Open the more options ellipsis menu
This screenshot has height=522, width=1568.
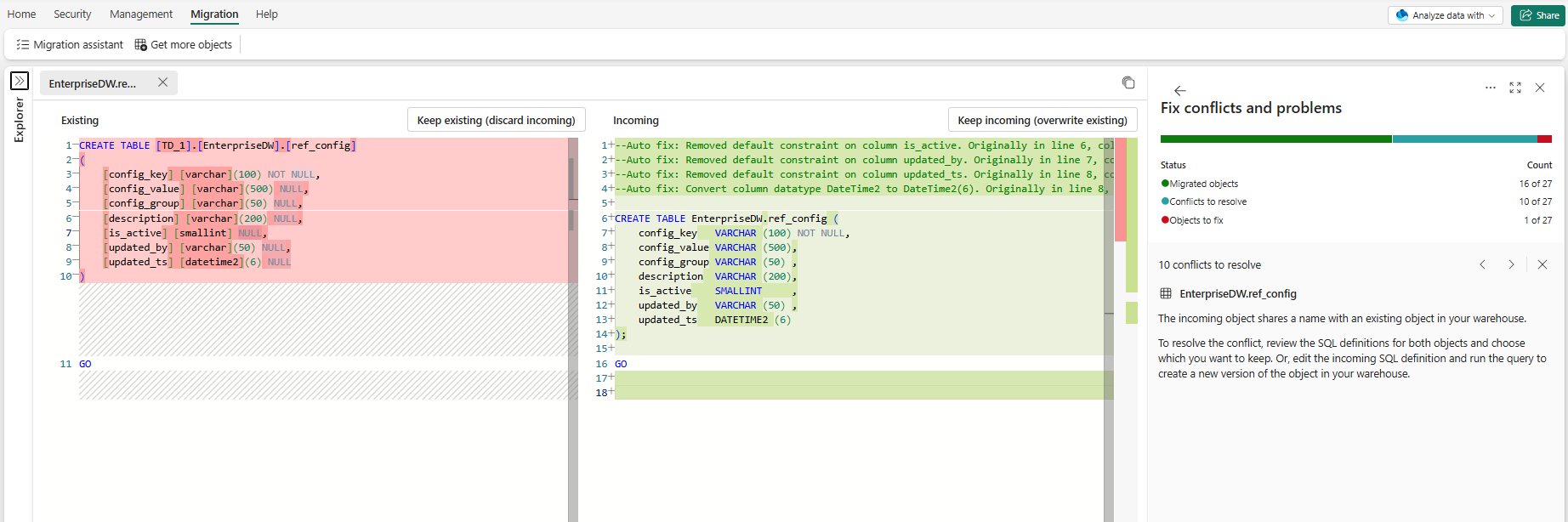1491,88
